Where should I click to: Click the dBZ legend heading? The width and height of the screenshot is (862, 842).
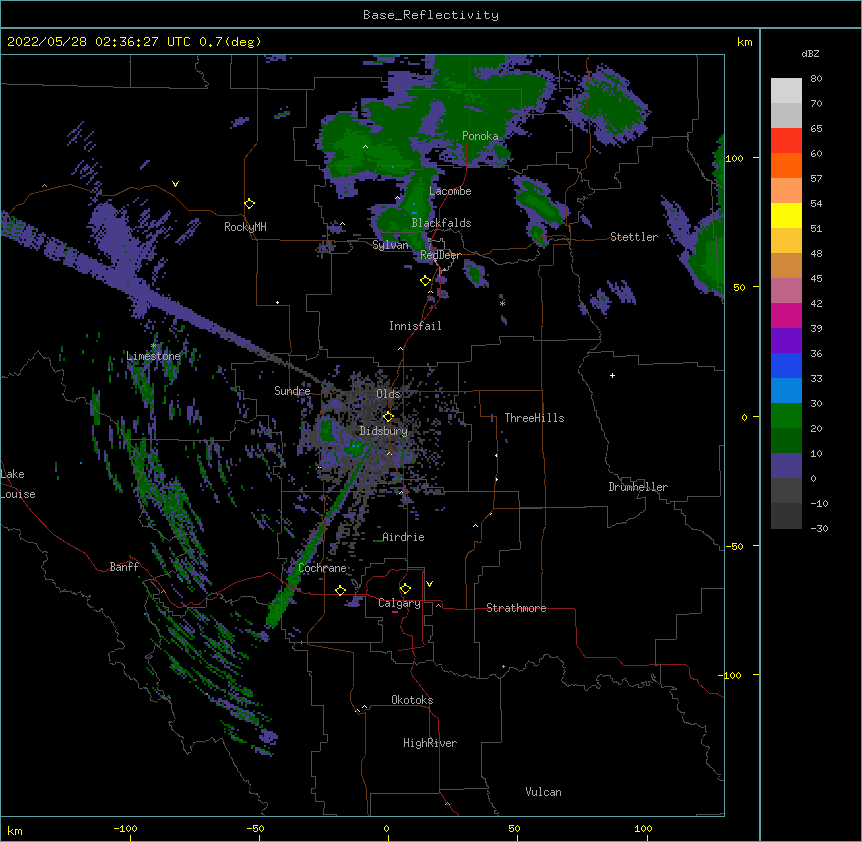810,53
